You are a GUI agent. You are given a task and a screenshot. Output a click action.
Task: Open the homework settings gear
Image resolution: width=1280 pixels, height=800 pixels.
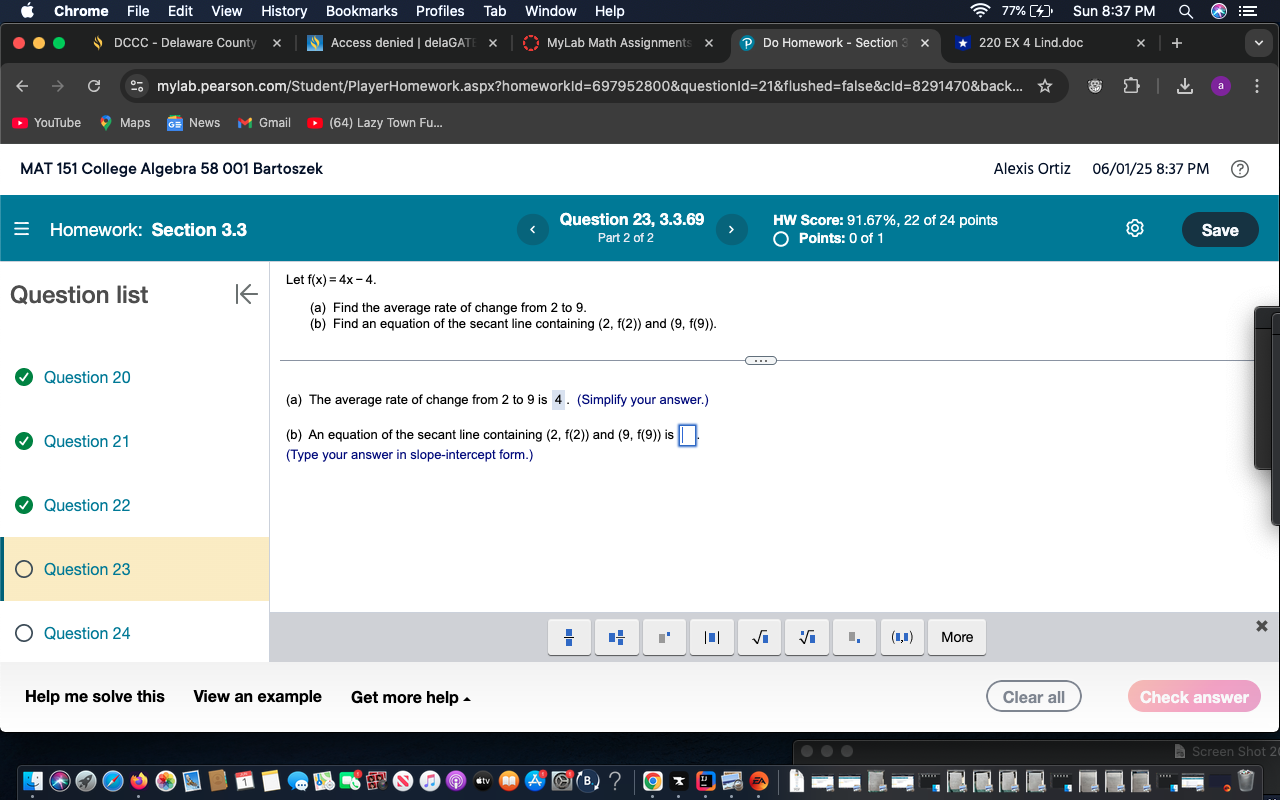coord(1135,228)
